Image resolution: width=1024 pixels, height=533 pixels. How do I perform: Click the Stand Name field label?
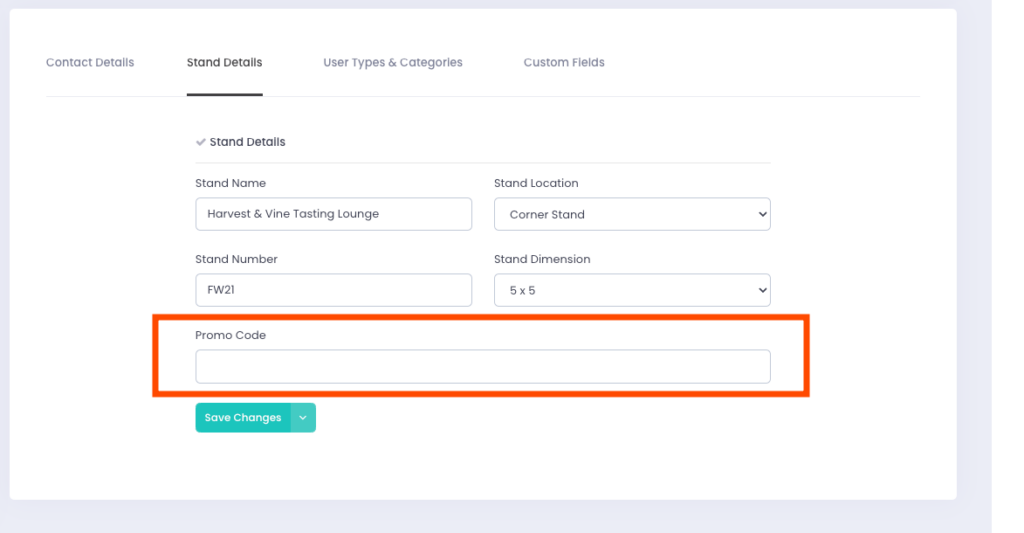230,183
